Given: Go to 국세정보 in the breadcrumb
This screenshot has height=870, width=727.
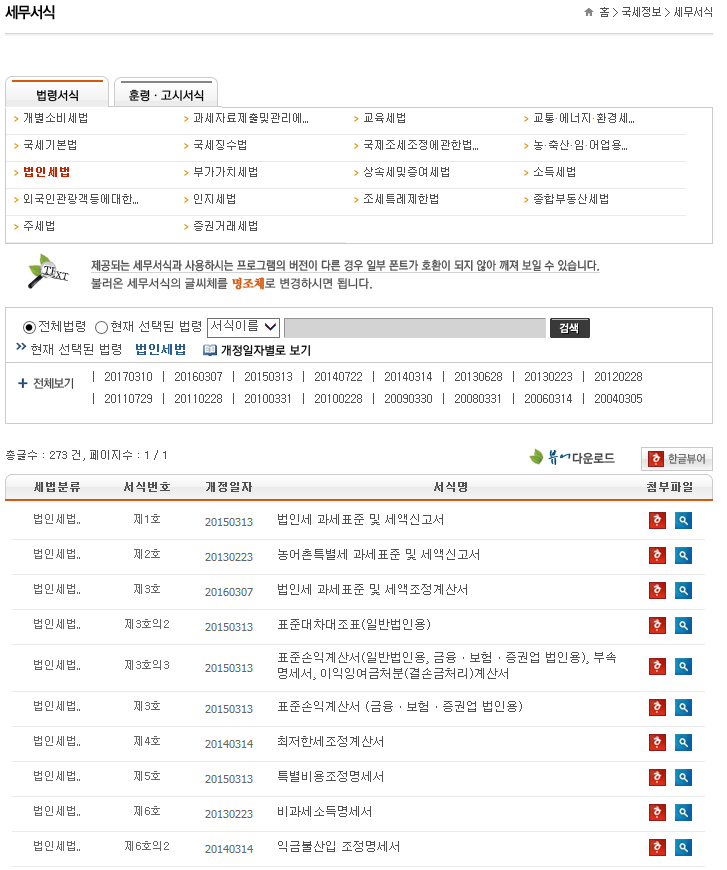Looking at the screenshot, I should [641, 12].
